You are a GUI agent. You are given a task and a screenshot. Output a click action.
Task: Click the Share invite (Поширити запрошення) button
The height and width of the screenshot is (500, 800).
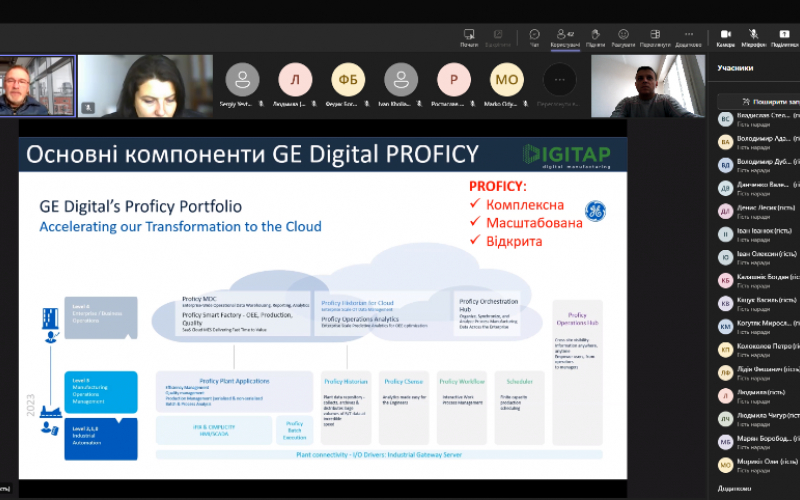[759, 102]
